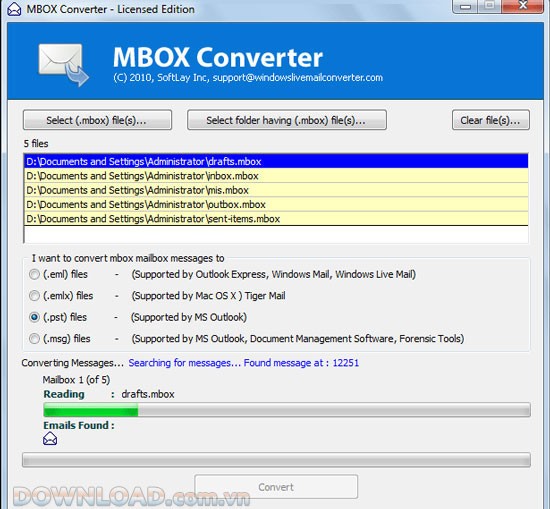Click the 'Emails Found :' label
The width and height of the screenshot is (550, 509).
coord(79,426)
